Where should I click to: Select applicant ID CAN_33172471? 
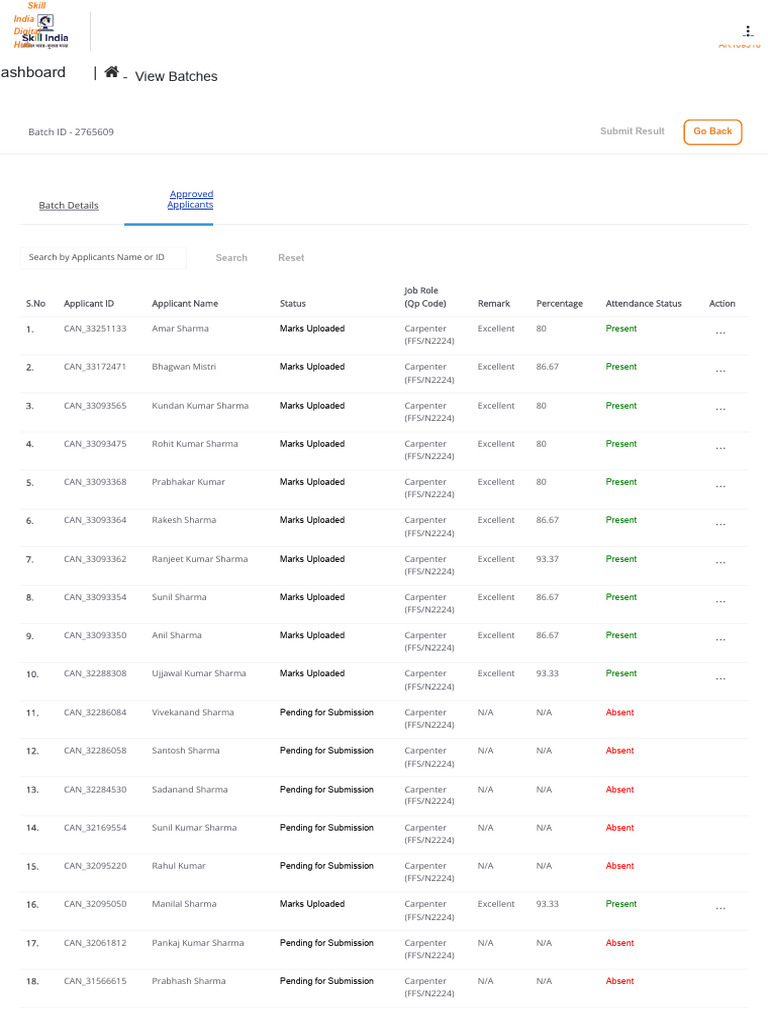point(95,367)
